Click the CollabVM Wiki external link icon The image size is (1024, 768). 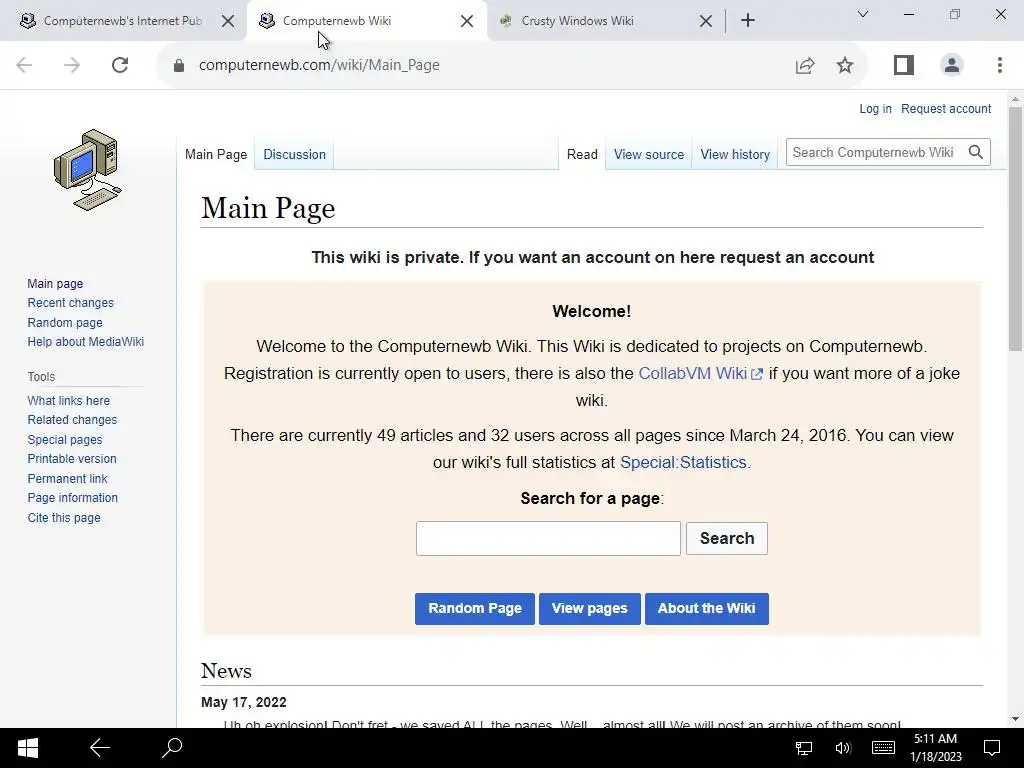tap(757, 374)
